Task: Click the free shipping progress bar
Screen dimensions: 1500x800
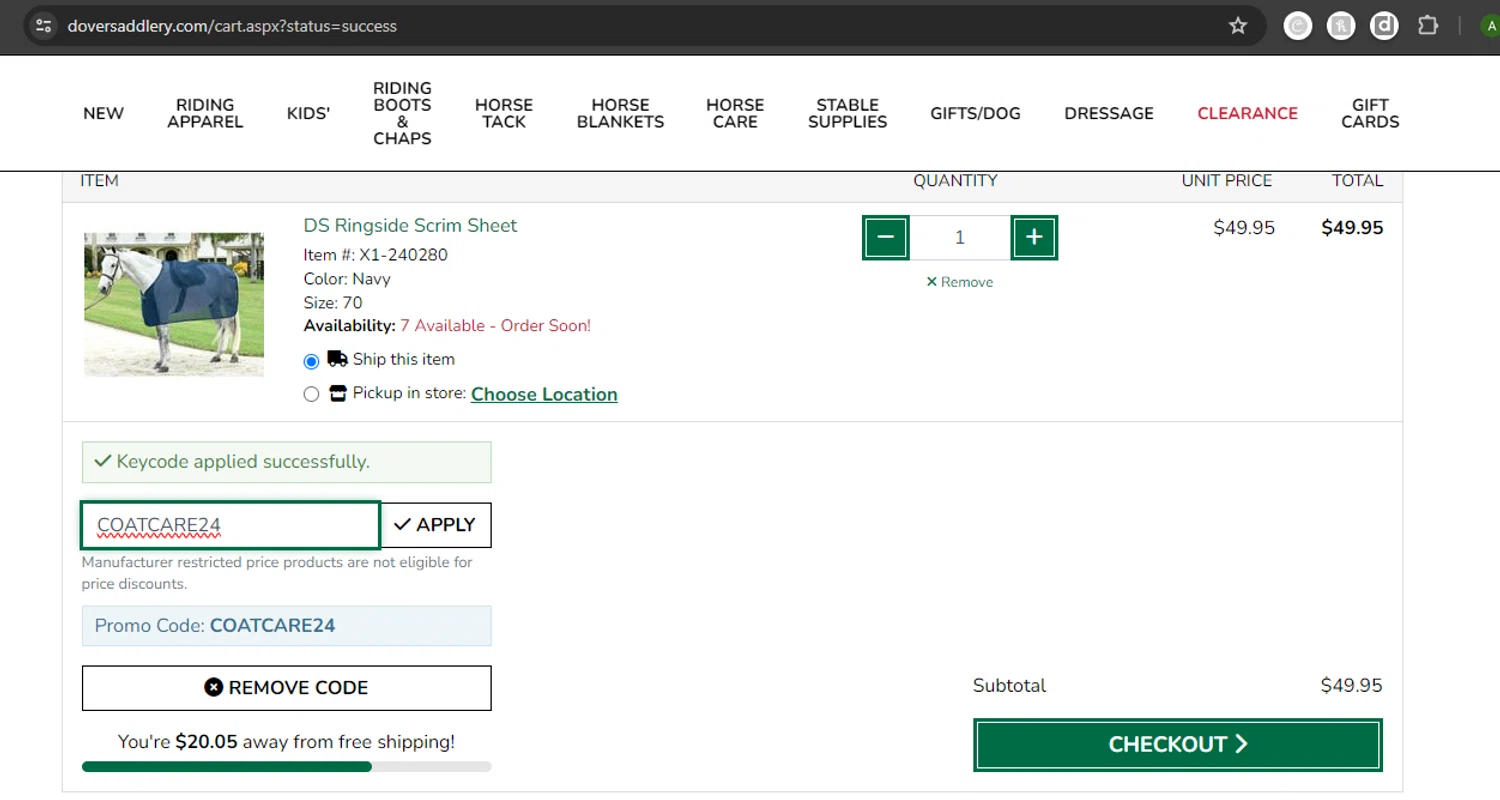Action: 286,767
